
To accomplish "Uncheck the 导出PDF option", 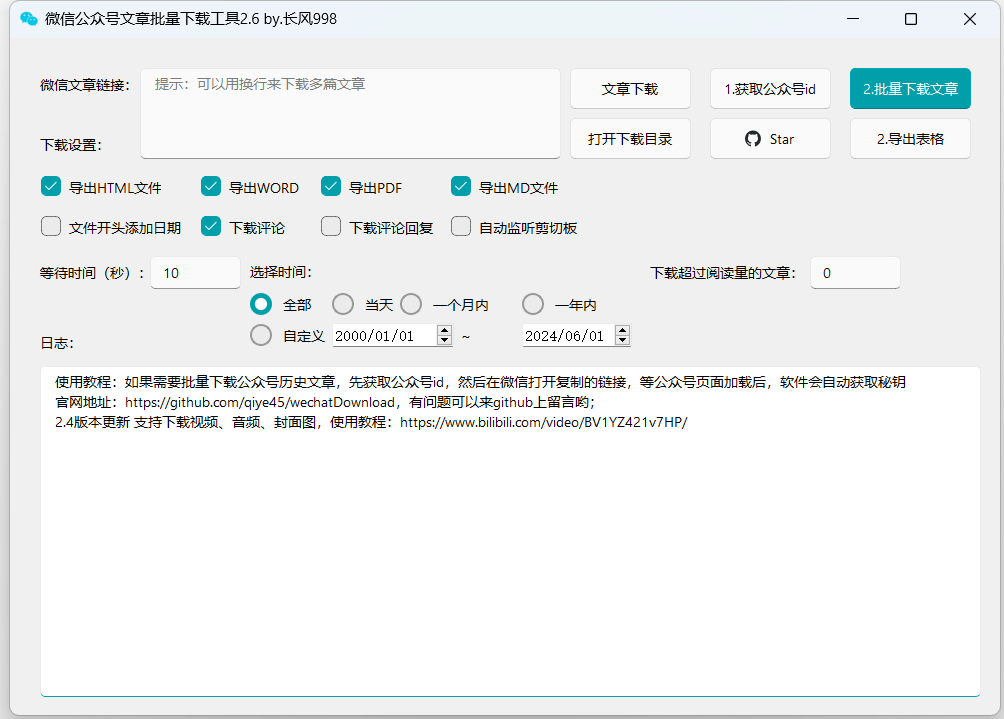I will [330, 187].
